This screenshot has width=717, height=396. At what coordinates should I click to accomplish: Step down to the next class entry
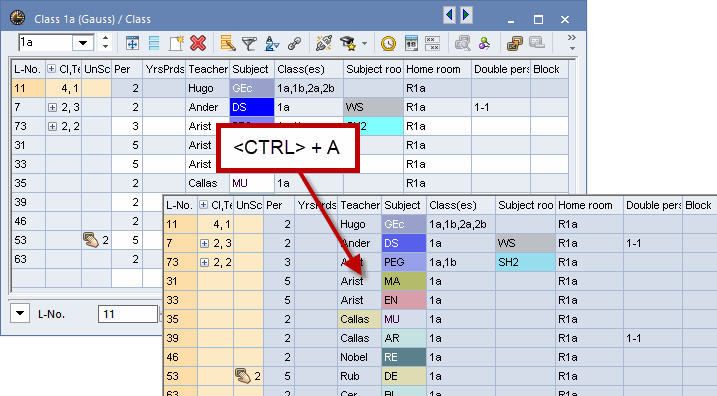point(106,47)
